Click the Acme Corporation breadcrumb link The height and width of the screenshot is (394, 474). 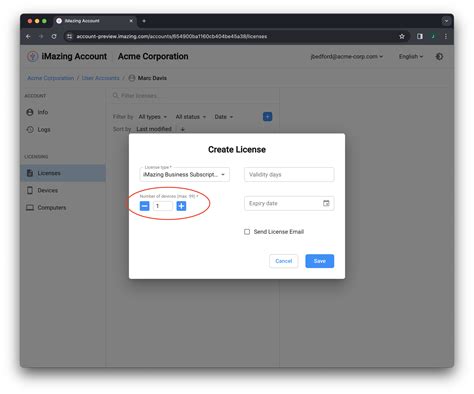(x=51, y=78)
